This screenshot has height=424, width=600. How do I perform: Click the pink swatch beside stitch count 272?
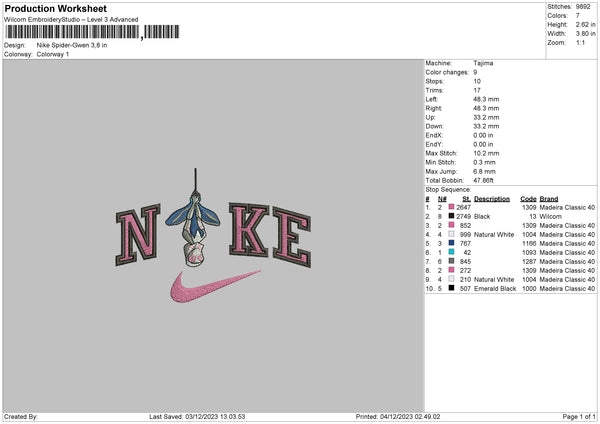pos(452,270)
